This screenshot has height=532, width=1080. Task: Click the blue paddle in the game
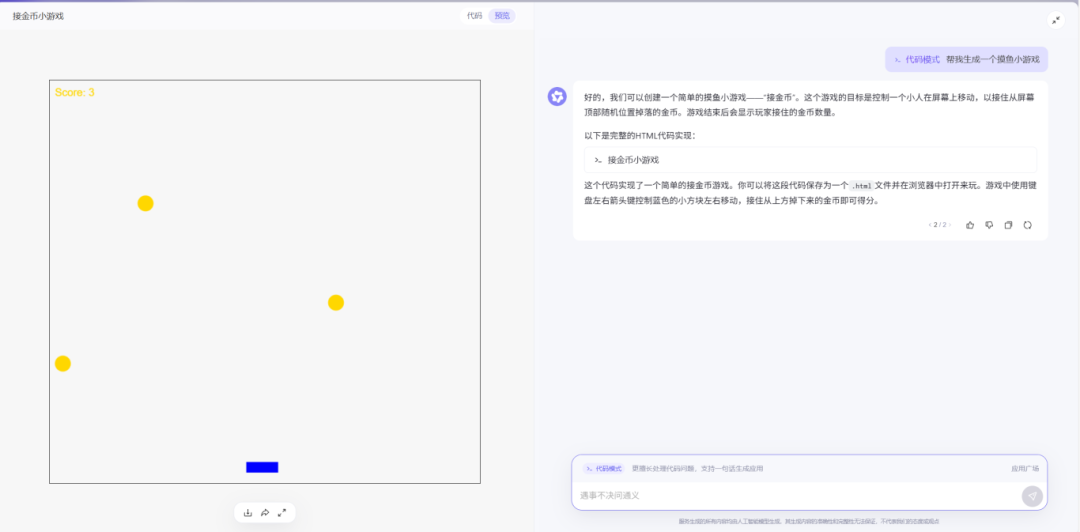262,467
